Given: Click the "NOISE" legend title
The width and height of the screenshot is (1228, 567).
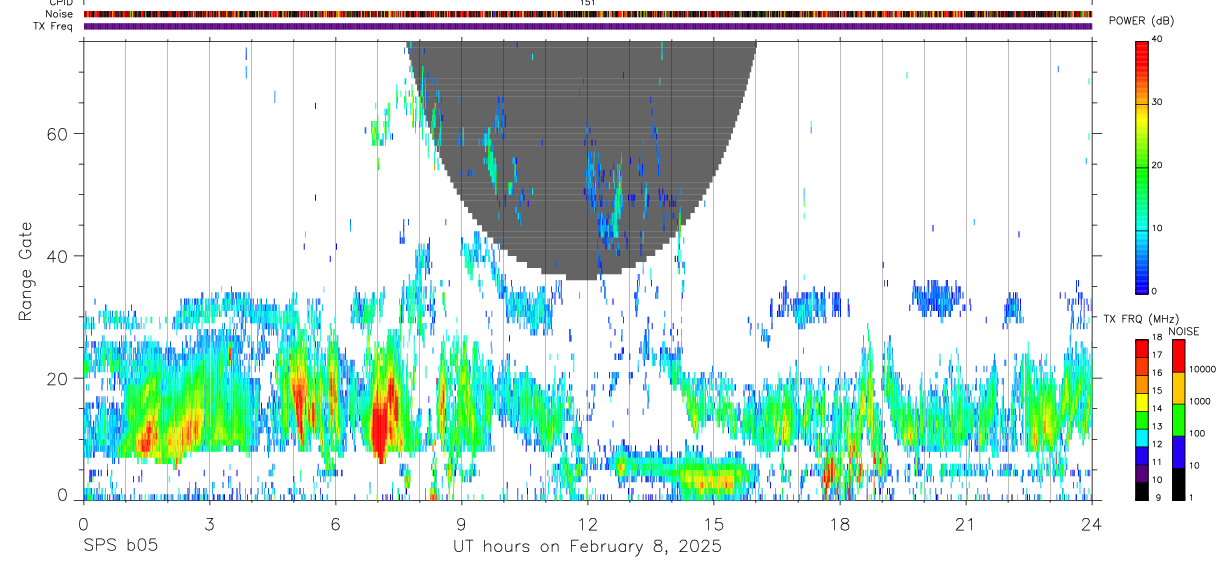Looking at the screenshot, I should tap(1185, 331).
